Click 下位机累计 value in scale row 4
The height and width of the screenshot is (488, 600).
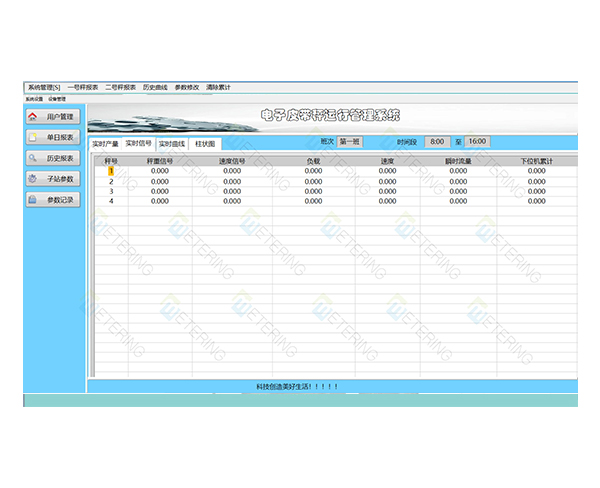(536, 201)
